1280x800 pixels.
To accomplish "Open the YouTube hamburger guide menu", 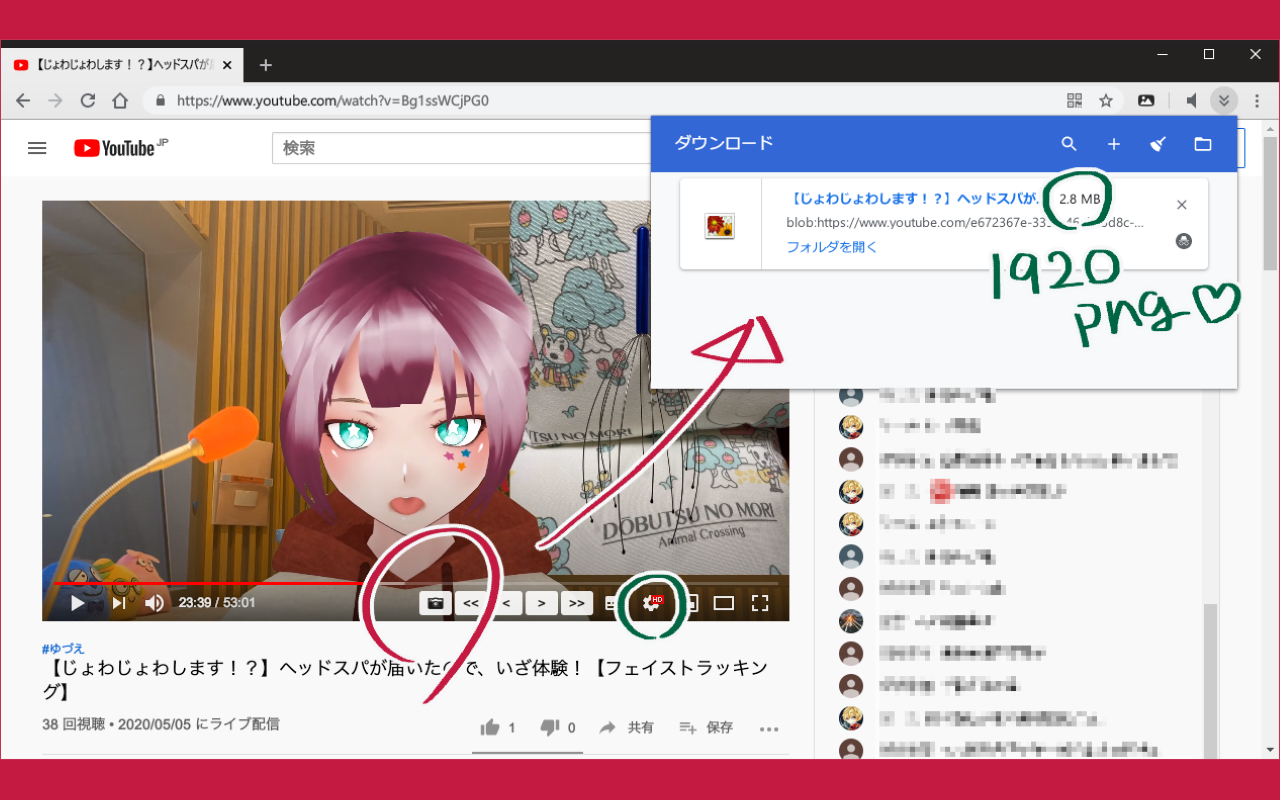I will 37,148.
